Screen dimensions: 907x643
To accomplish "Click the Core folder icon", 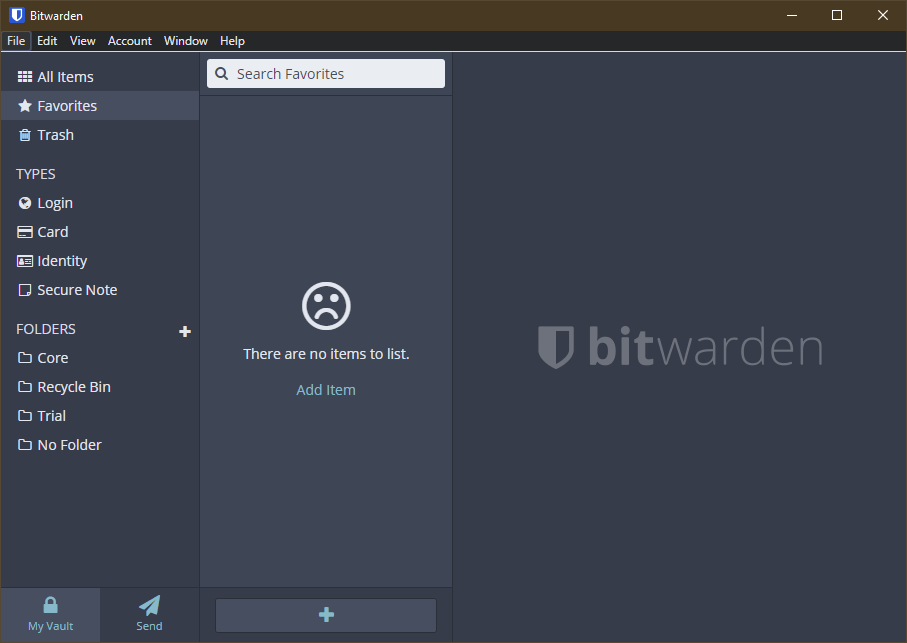I will 25,358.
